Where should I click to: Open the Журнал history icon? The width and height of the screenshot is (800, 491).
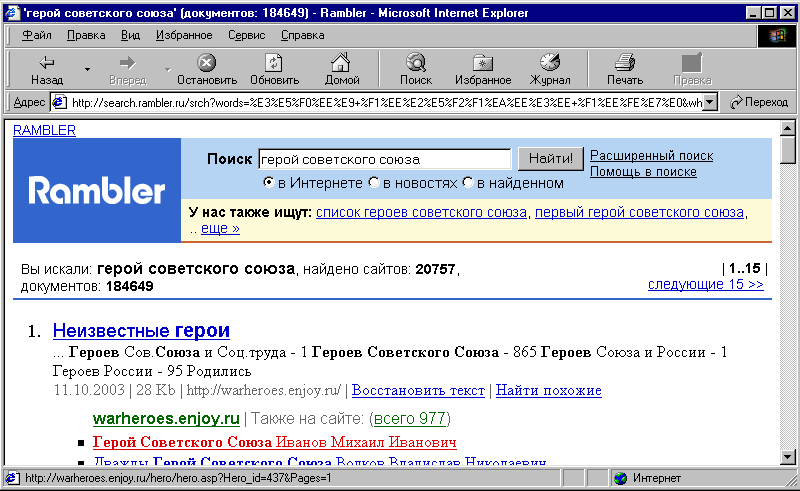click(550, 62)
